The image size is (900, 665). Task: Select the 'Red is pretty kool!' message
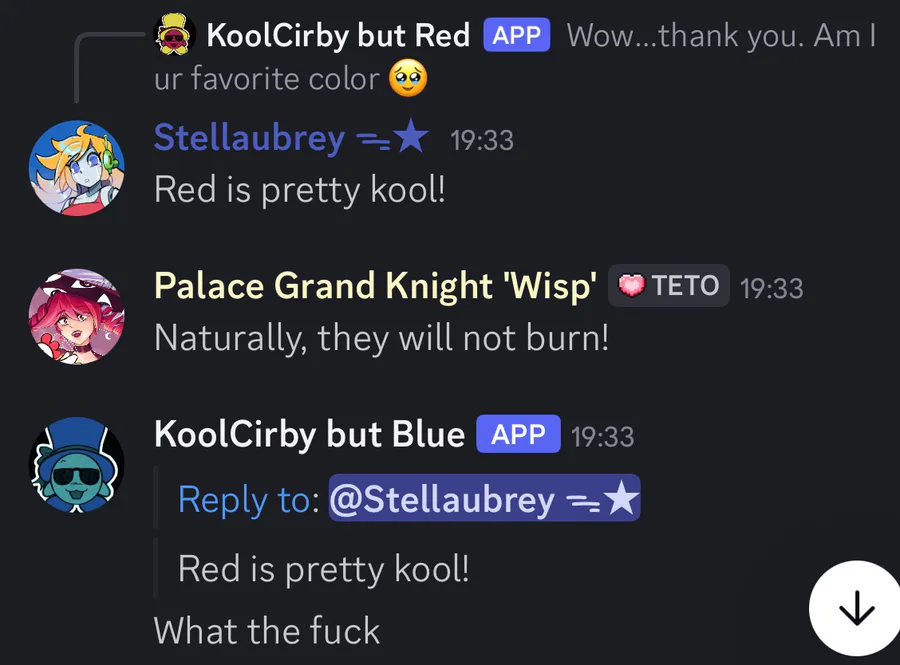point(300,189)
